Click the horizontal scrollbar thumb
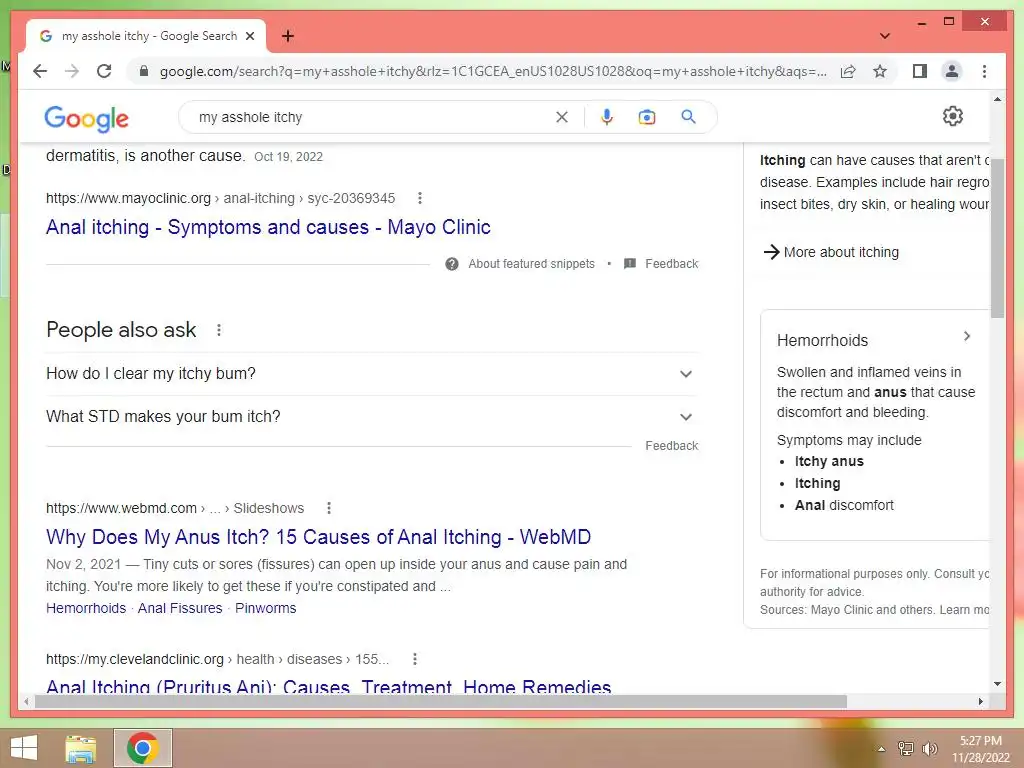This screenshot has height=768, width=1024. click(441, 701)
